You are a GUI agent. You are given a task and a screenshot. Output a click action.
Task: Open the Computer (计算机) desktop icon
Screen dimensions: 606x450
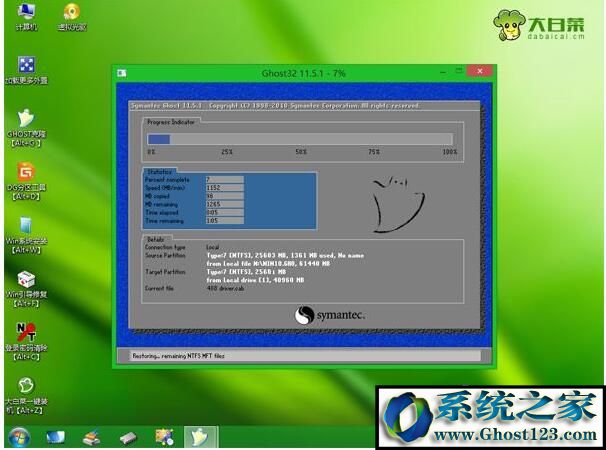tap(26, 15)
